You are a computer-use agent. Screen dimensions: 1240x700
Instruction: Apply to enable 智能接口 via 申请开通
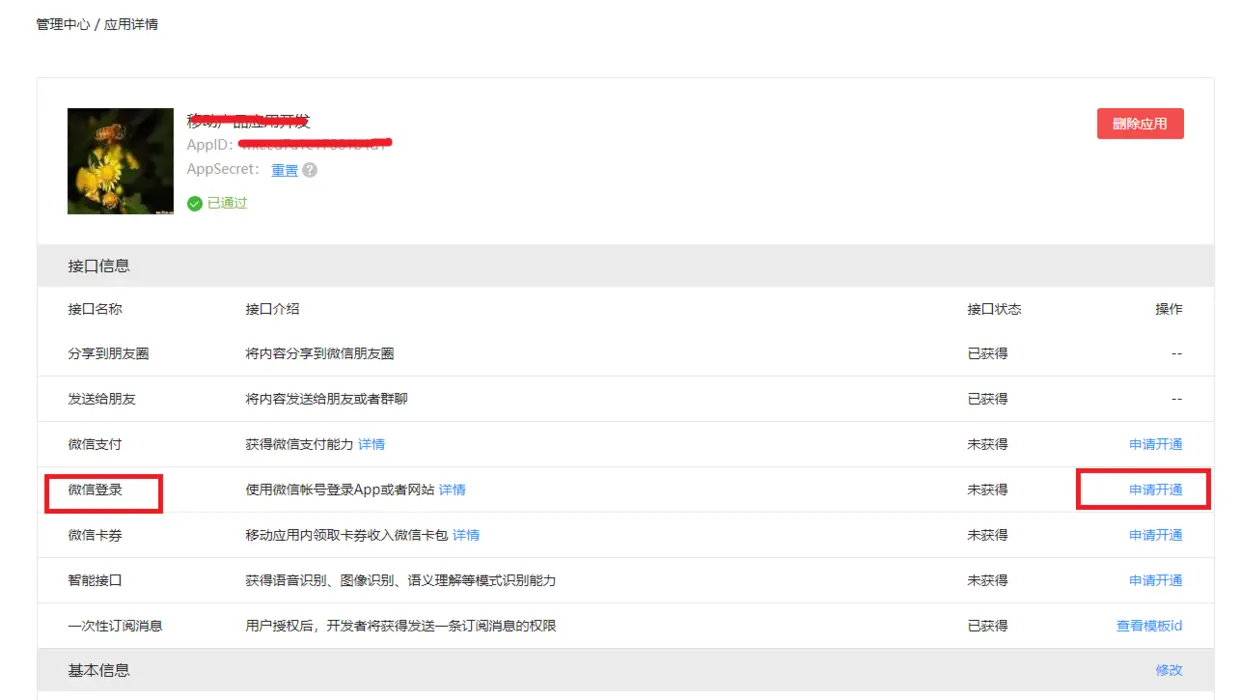1155,580
